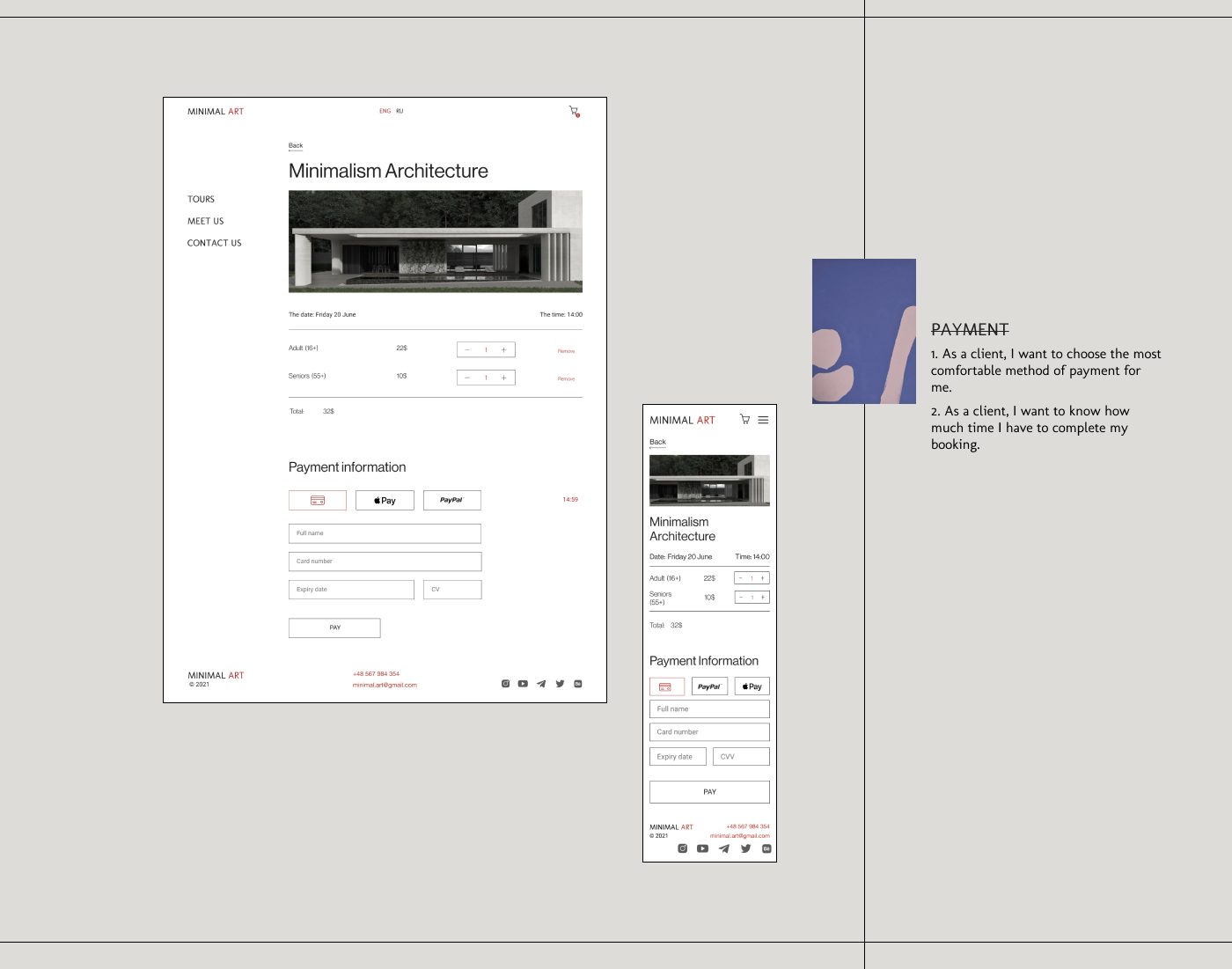Click the Telegram icon in desktop footer
The width and height of the screenshot is (1232, 969).
pos(541,684)
